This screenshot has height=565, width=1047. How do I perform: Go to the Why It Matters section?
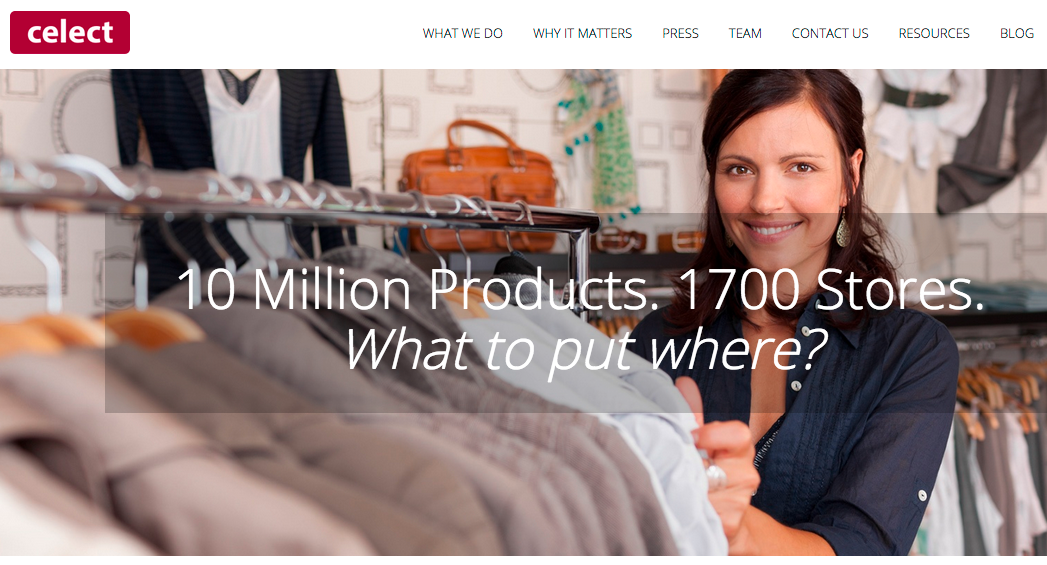pos(582,33)
